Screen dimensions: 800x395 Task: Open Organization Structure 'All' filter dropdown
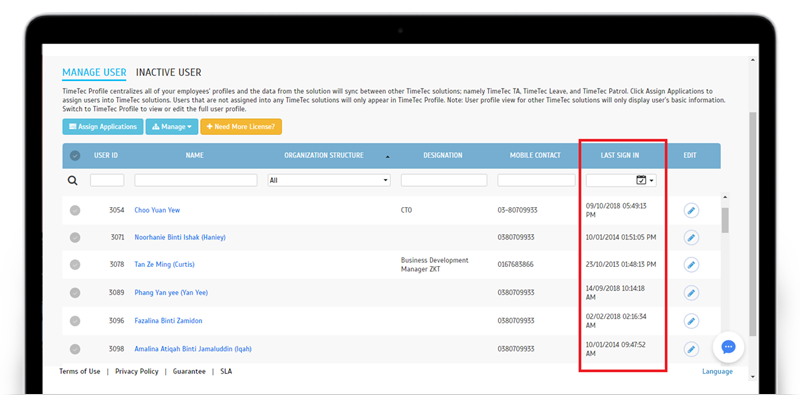point(329,180)
